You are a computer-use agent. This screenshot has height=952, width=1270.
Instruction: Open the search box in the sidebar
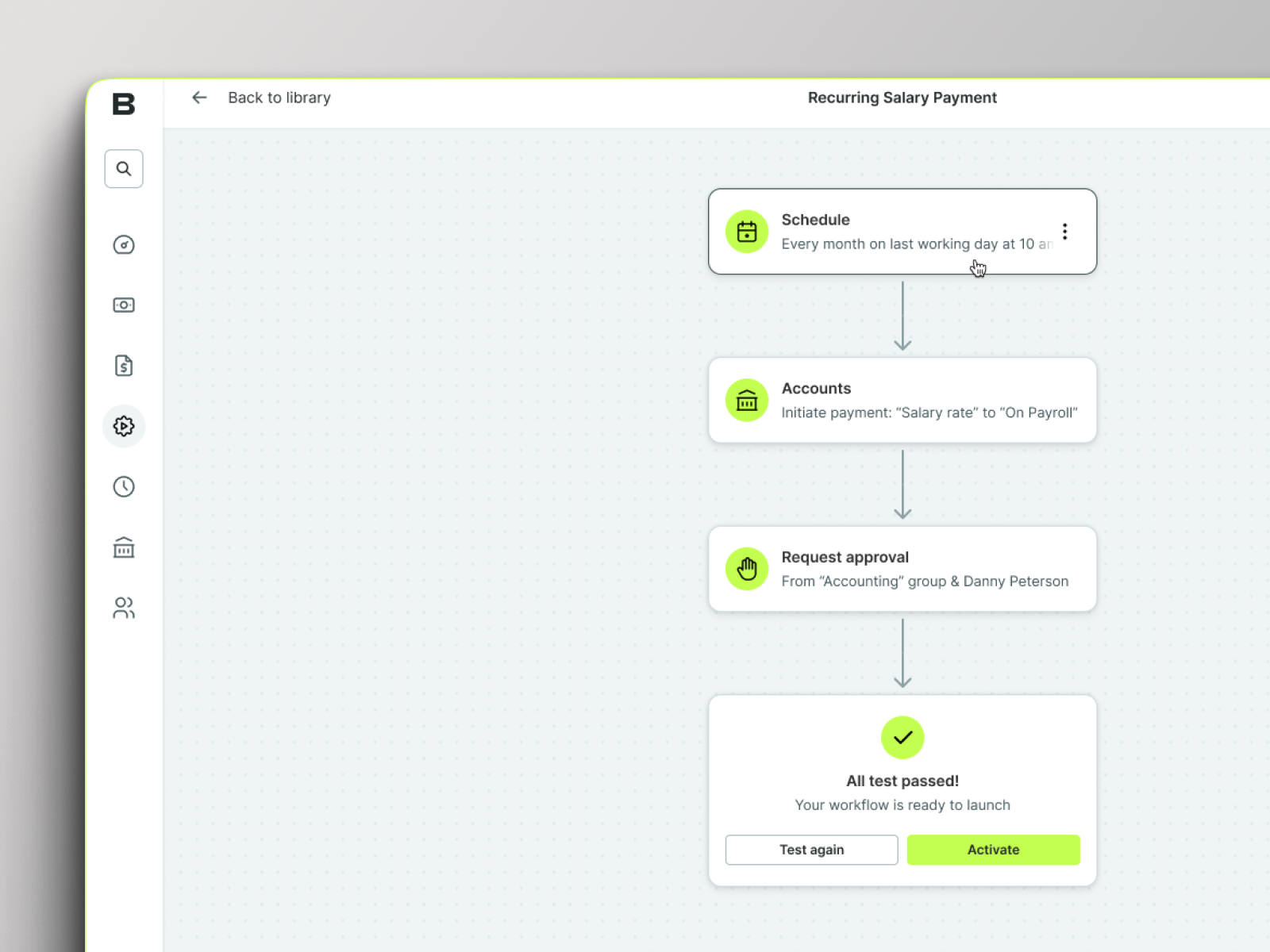coord(124,169)
